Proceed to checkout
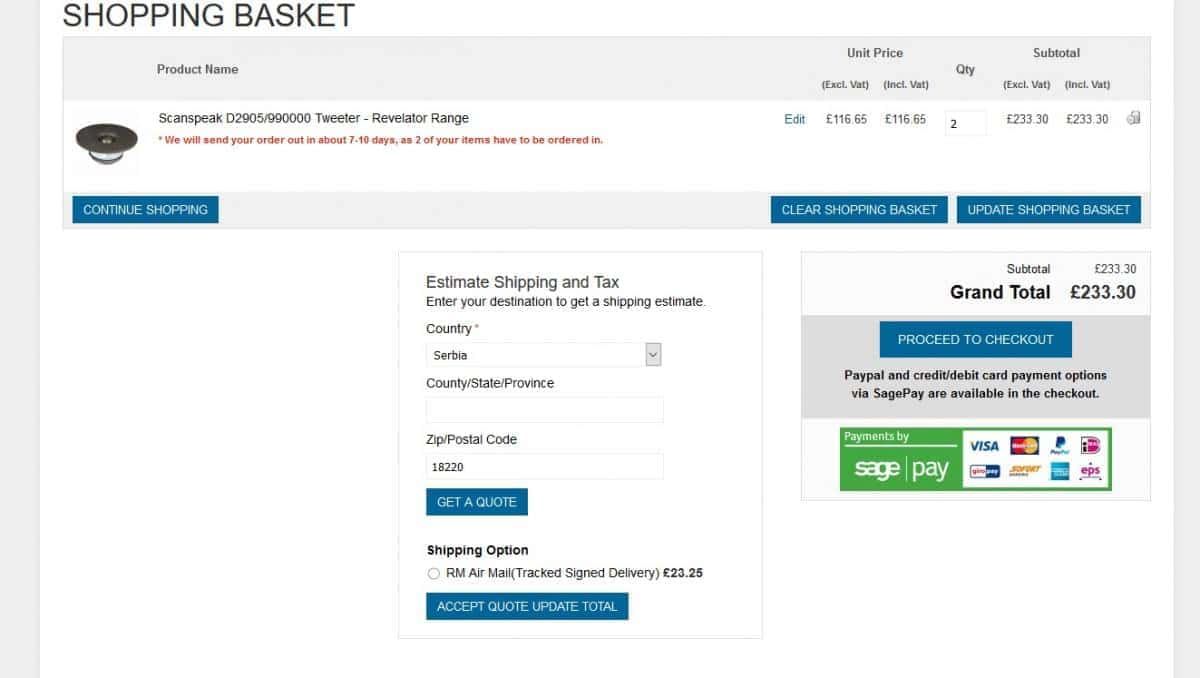 [x=975, y=339]
